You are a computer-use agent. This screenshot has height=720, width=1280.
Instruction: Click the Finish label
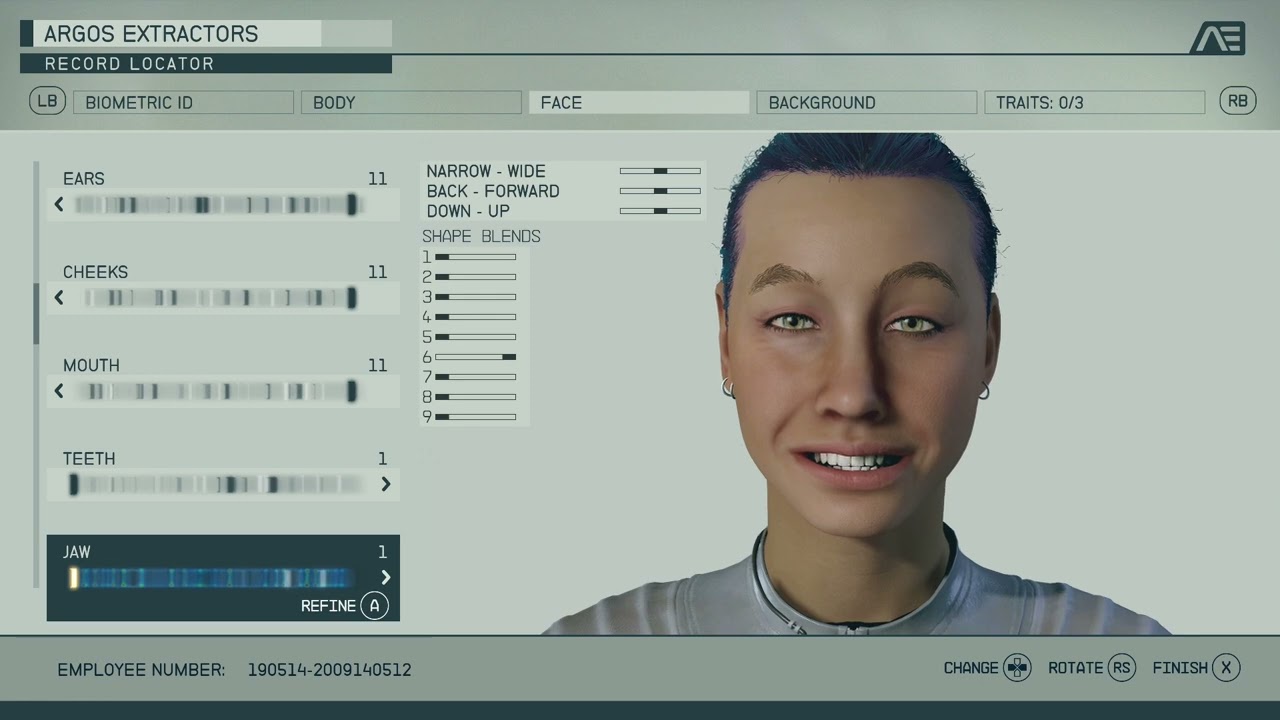(x=1180, y=668)
